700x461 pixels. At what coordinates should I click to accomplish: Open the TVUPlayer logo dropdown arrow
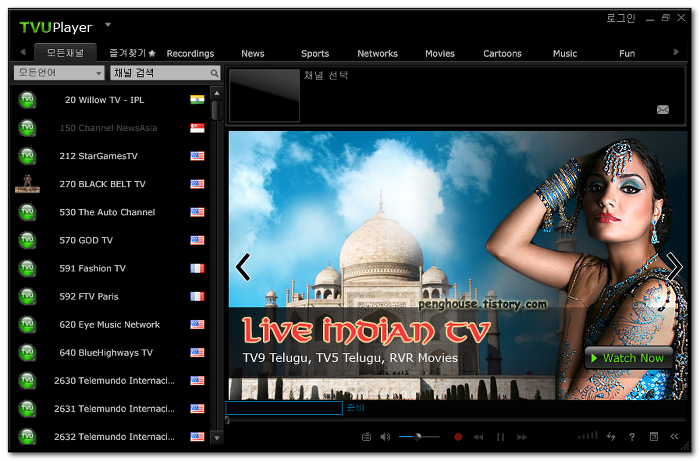(108, 25)
